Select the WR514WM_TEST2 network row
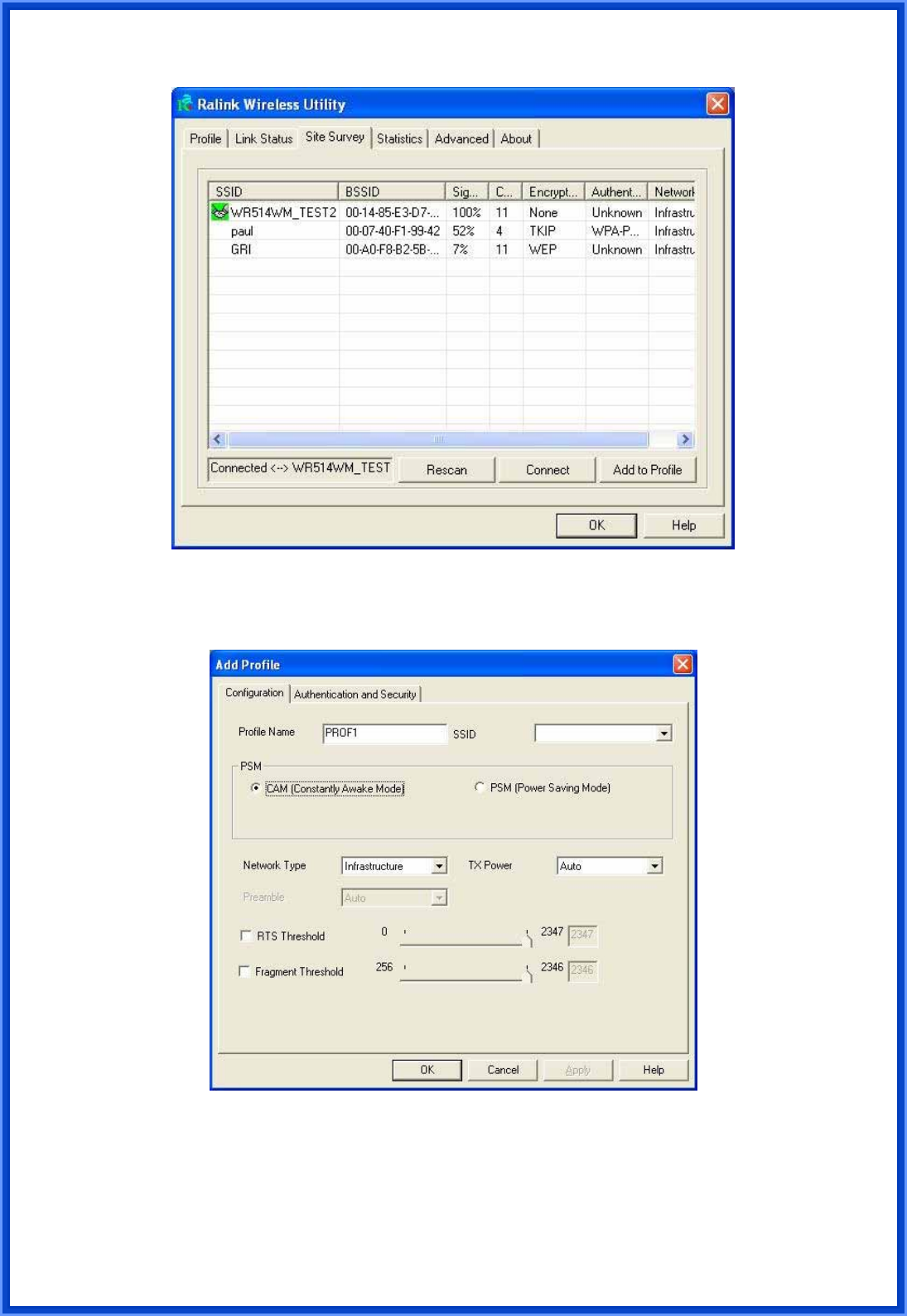This screenshot has width=907, height=1316. (x=452, y=212)
